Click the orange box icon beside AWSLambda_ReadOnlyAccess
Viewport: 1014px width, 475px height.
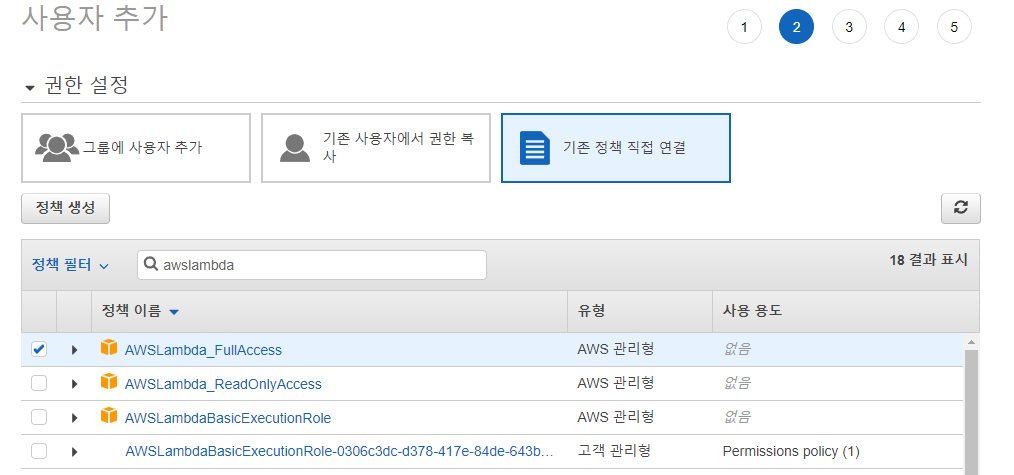click(x=109, y=382)
